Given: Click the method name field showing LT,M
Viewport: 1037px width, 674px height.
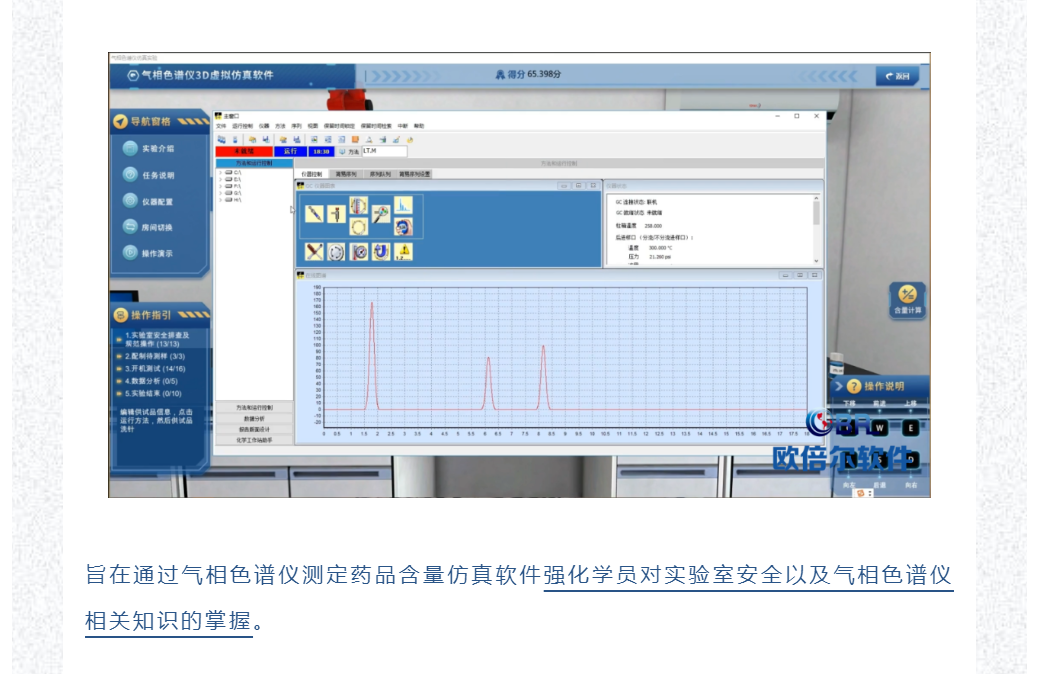Looking at the screenshot, I should click(384, 151).
